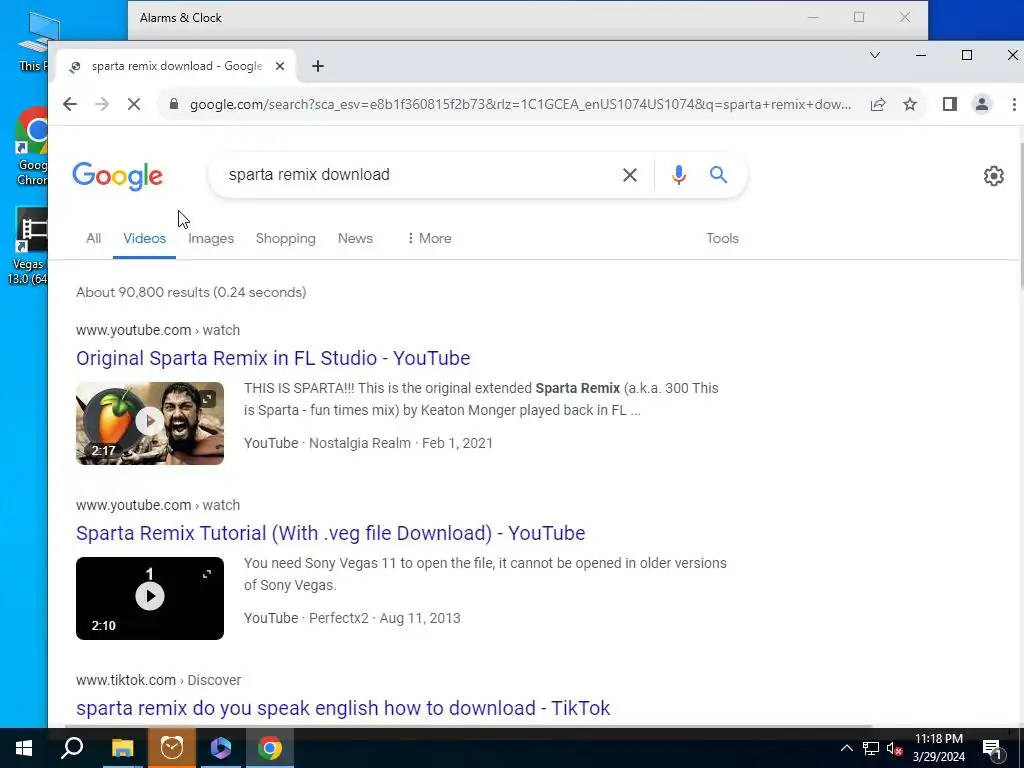
Task: Click the Alarms & Clock window title
Action: coord(181,18)
